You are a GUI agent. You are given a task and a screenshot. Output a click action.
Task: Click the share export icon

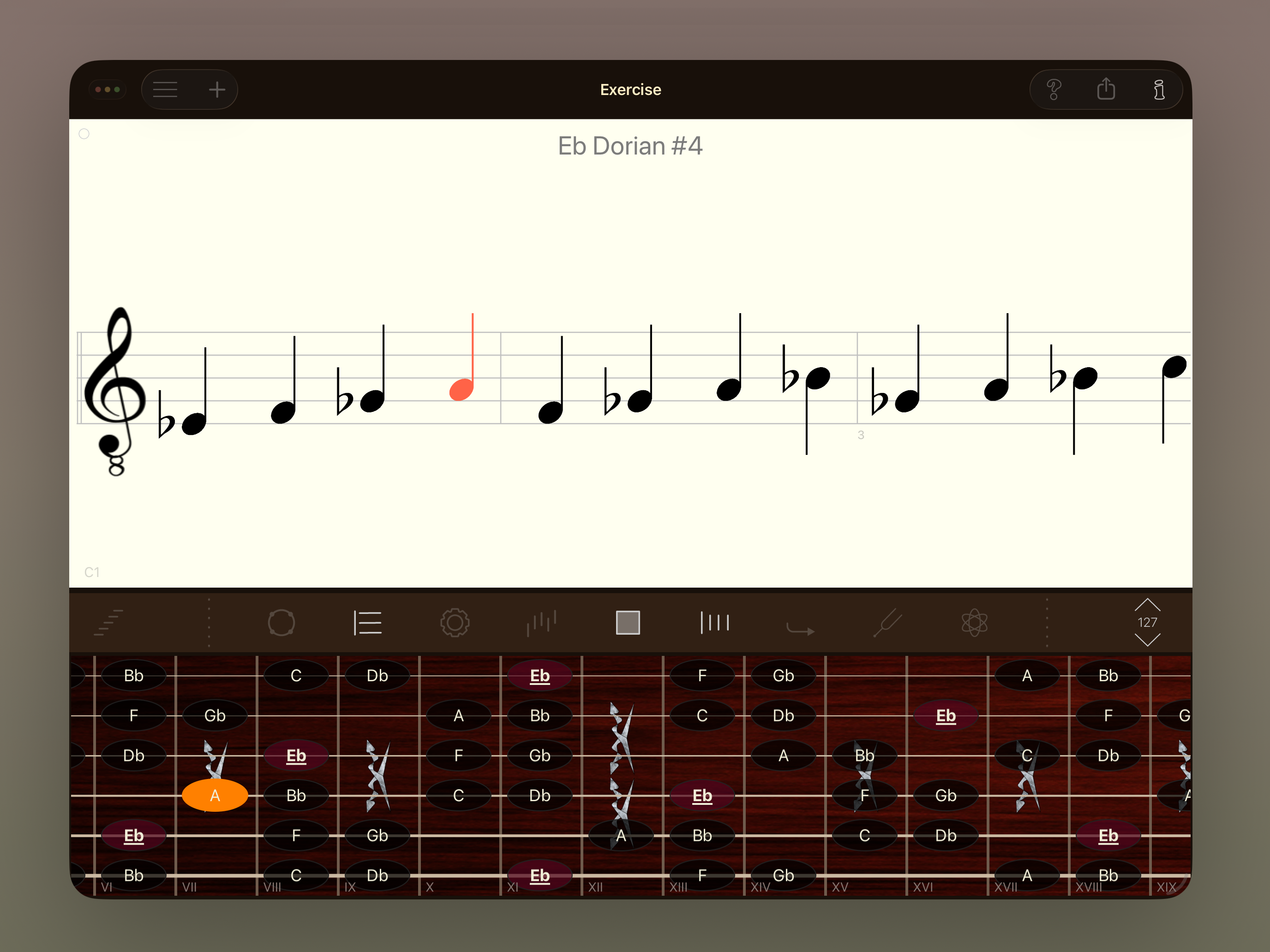[1106, 89]
